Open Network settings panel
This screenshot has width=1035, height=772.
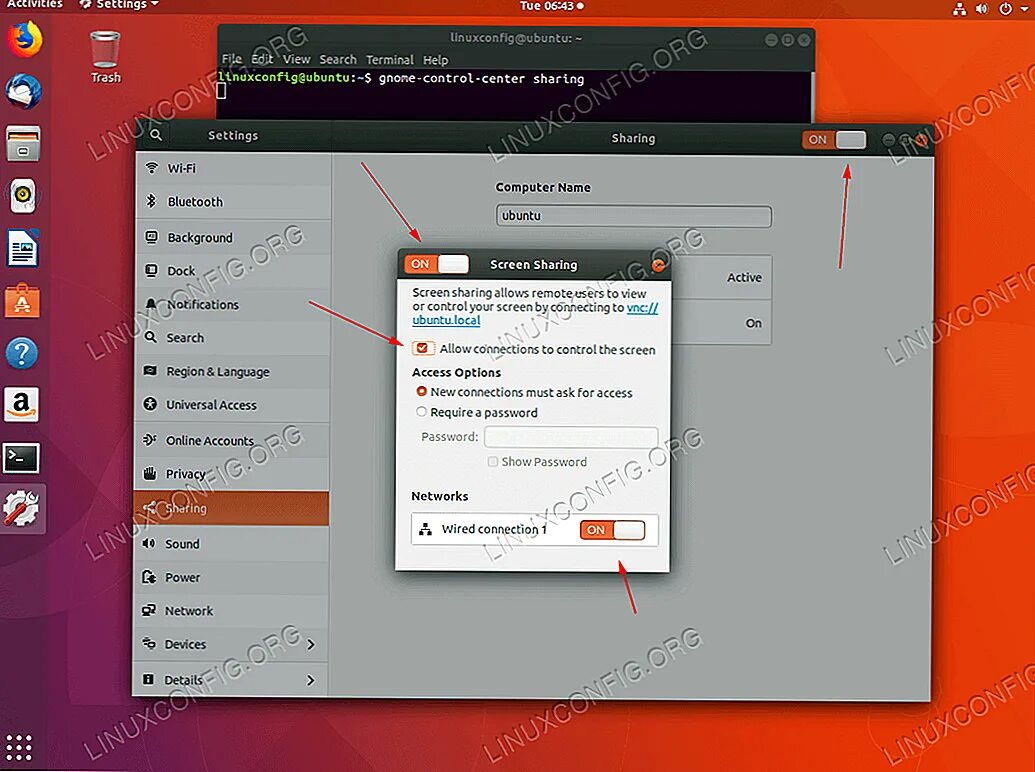(x=231, y=611)
